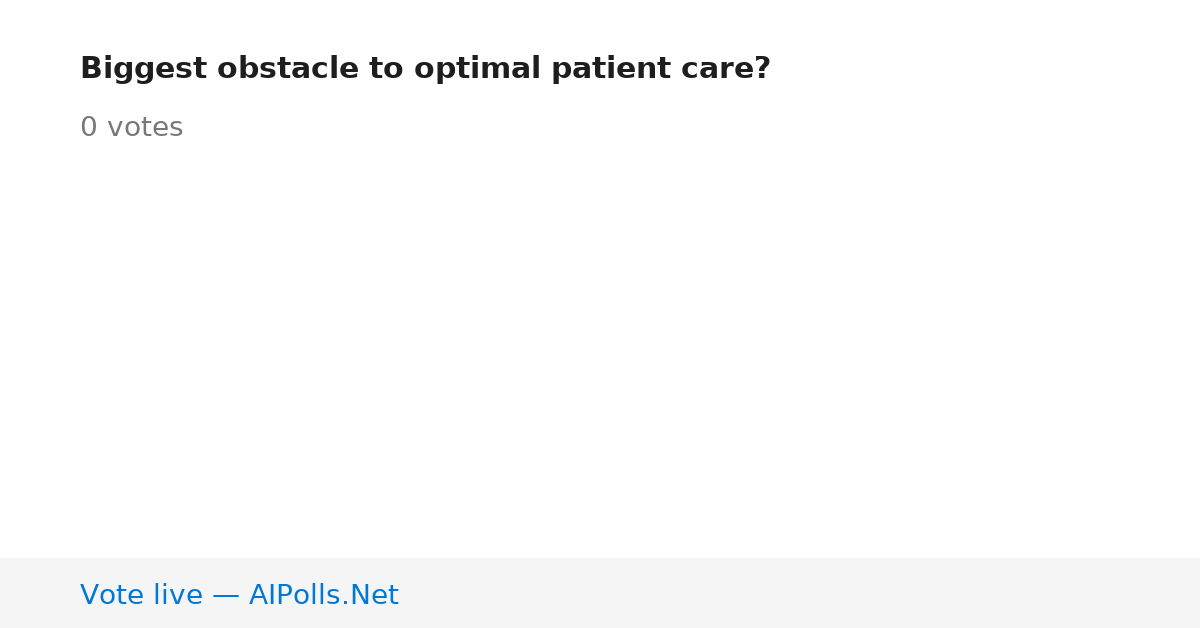Click the dash in the footer link
Image resolution: width=1200 pixels, height=628 pixels.
tap(226, 596)
